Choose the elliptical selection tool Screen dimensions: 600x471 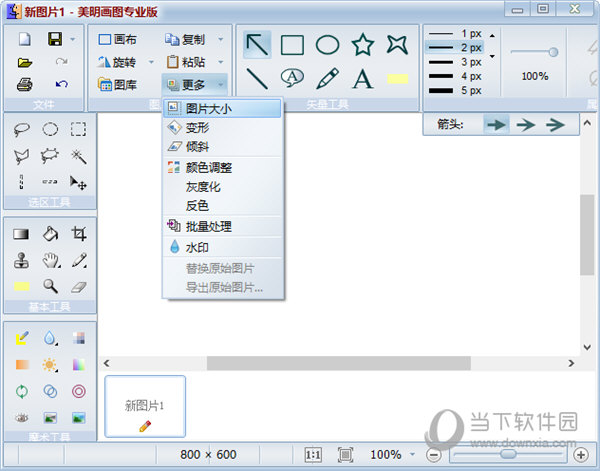[x=50, y=129]
